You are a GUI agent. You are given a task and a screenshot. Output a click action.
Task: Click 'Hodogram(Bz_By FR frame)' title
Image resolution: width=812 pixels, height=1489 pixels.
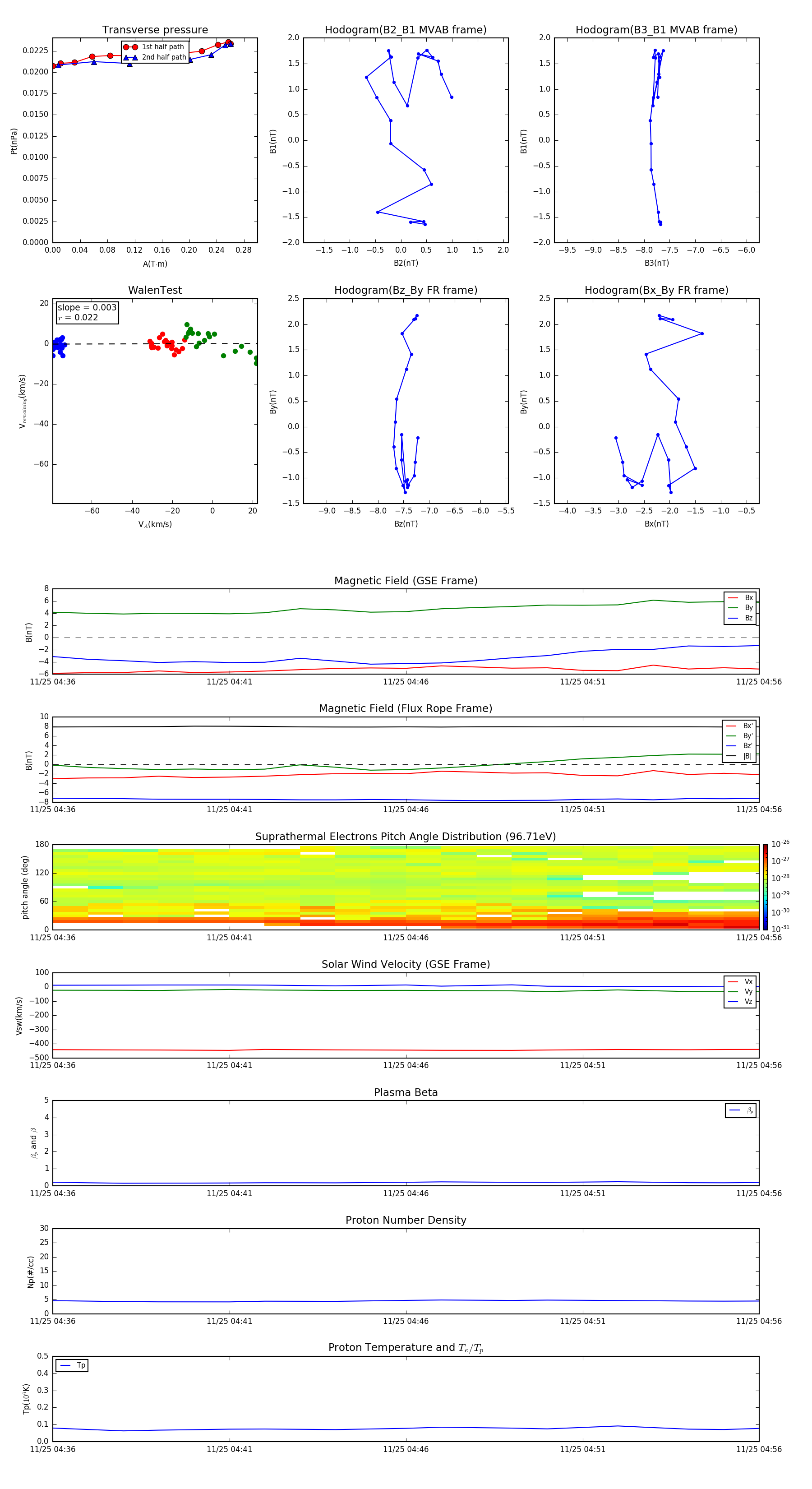(406, 290)
